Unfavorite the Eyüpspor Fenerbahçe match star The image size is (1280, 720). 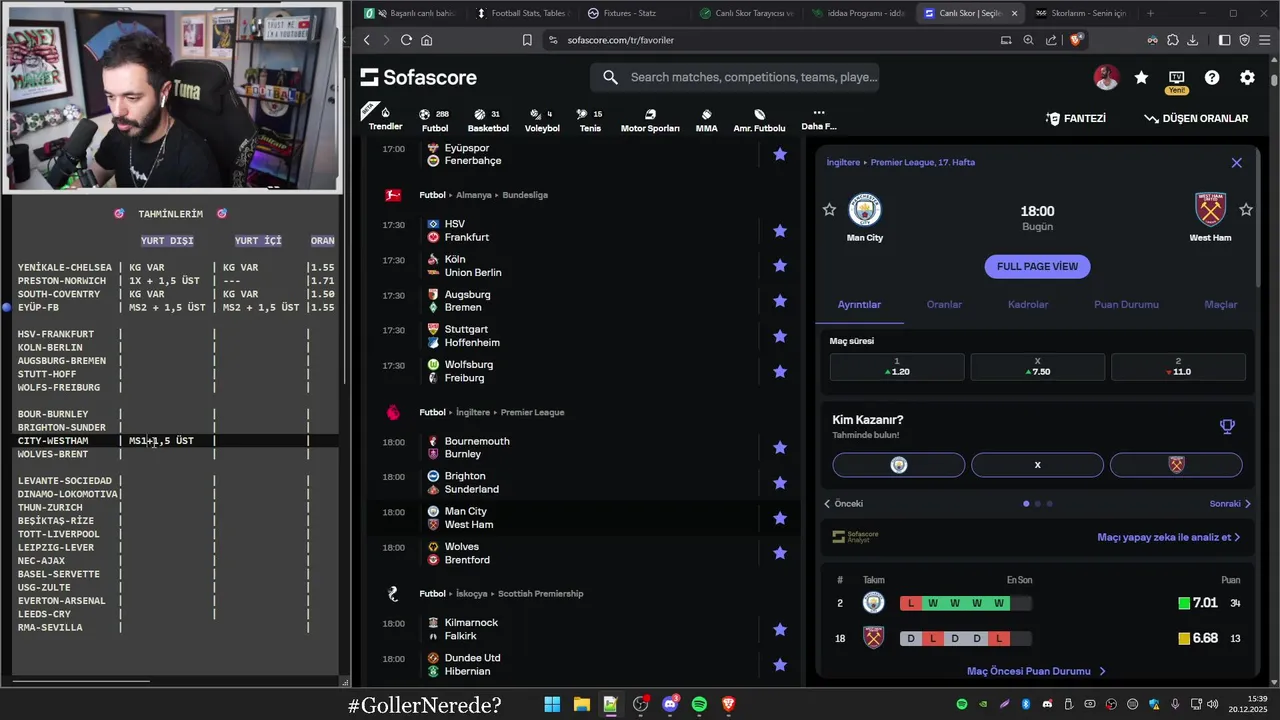(x=780, y=154)
